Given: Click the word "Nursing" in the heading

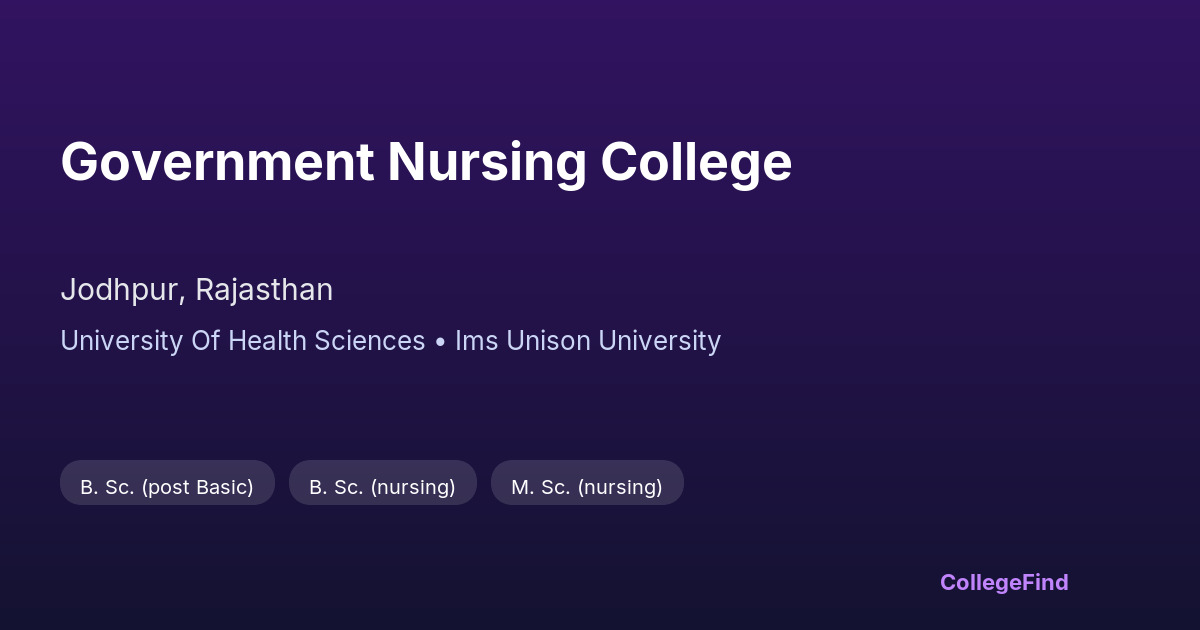Looking at the screenshot, I should pos(486,162).
